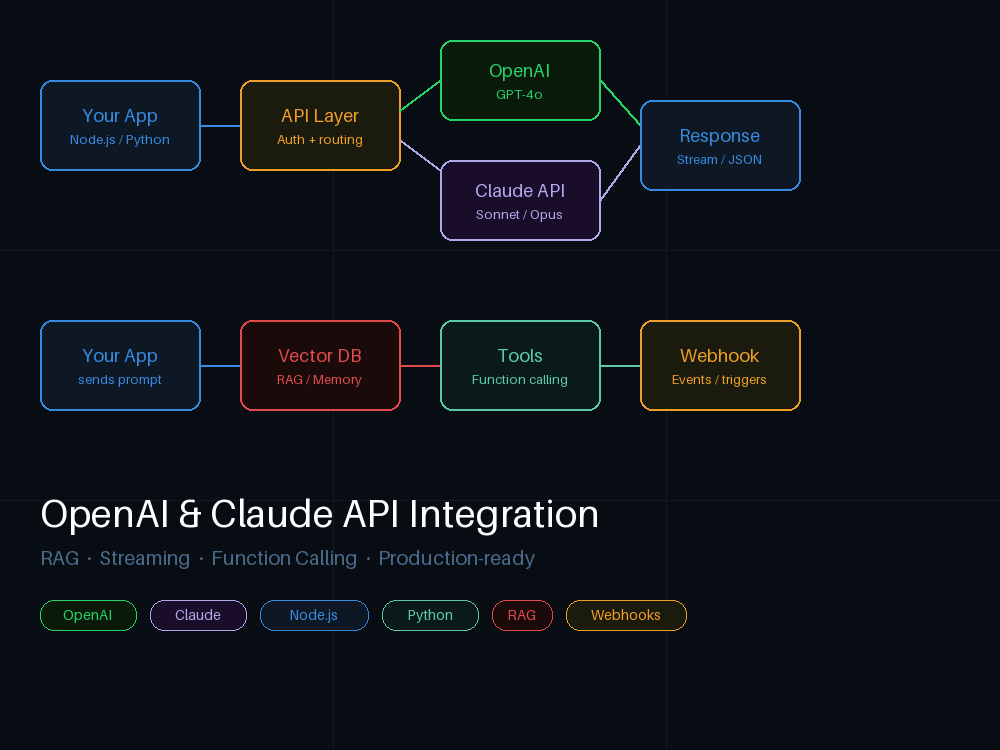Click the subtitle text Function Calling
The width and height of the screenshot is (1000, 750).
(x=284, y=559)
